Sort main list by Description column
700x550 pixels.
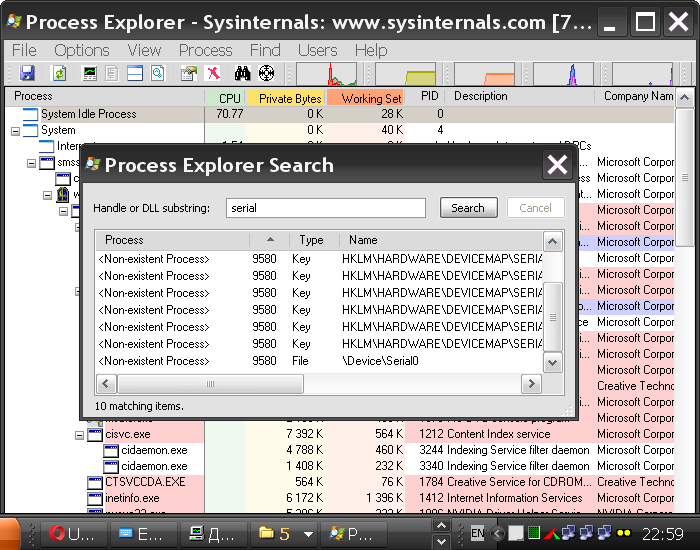(521, 96)
